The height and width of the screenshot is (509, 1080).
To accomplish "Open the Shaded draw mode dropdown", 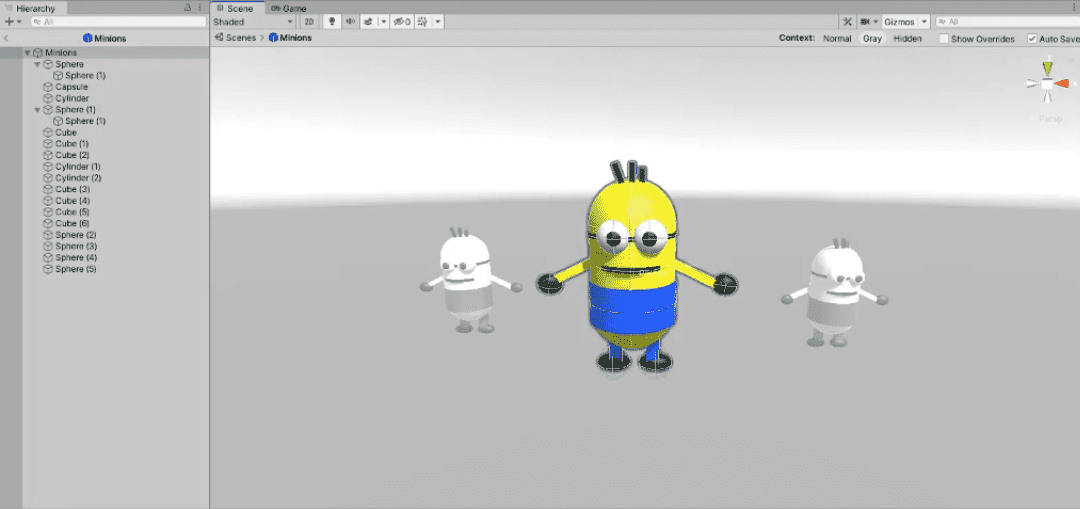I will [x=253, y=22].
